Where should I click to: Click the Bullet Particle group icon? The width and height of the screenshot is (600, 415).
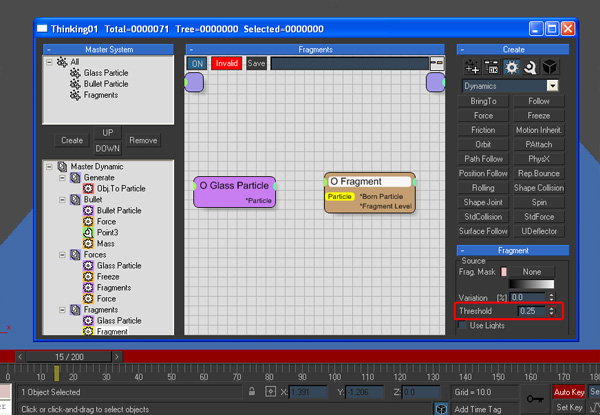pos(75,84)
